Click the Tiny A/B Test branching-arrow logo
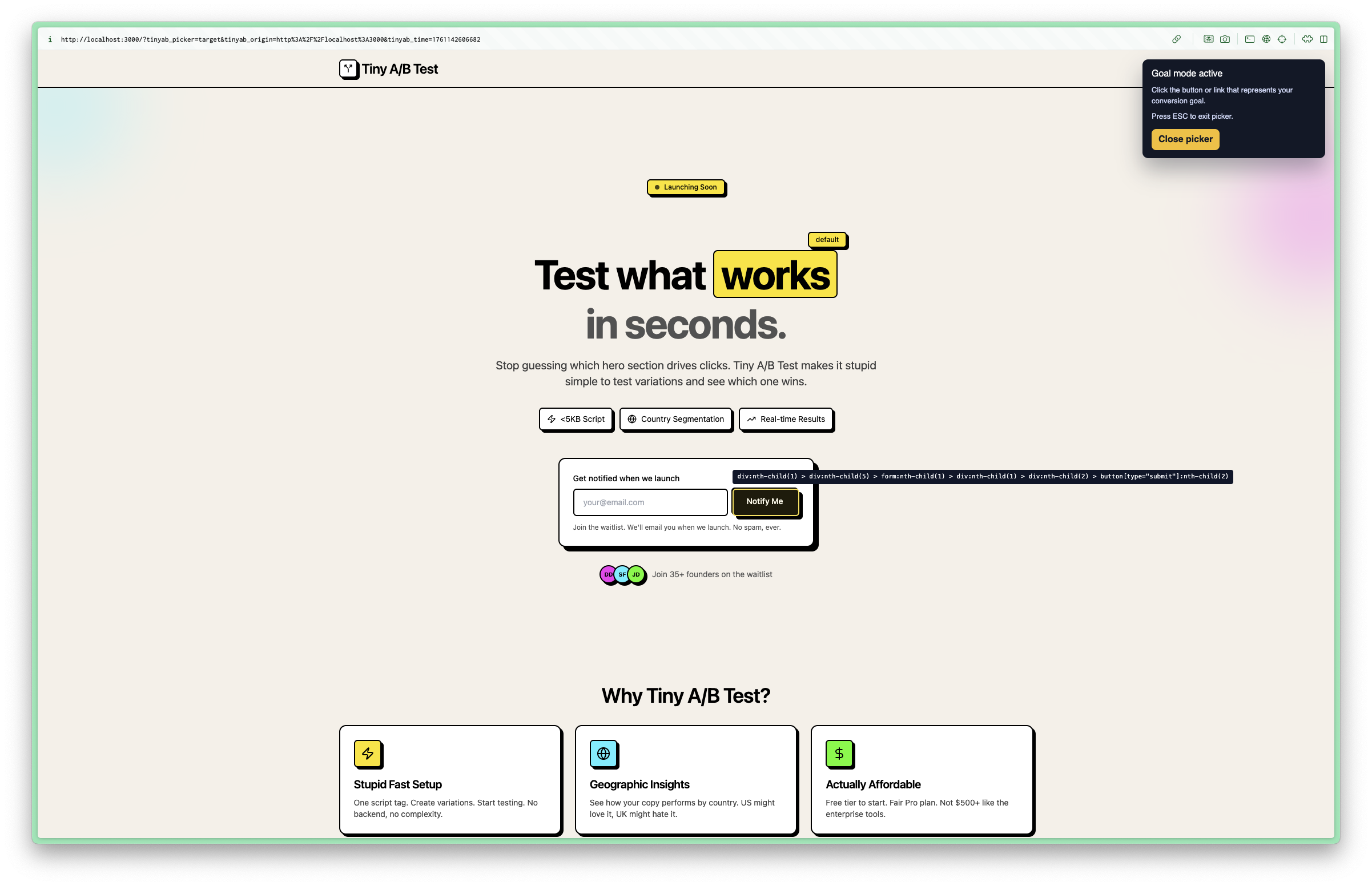The image size is (1372, 886). tap(348, 69)
